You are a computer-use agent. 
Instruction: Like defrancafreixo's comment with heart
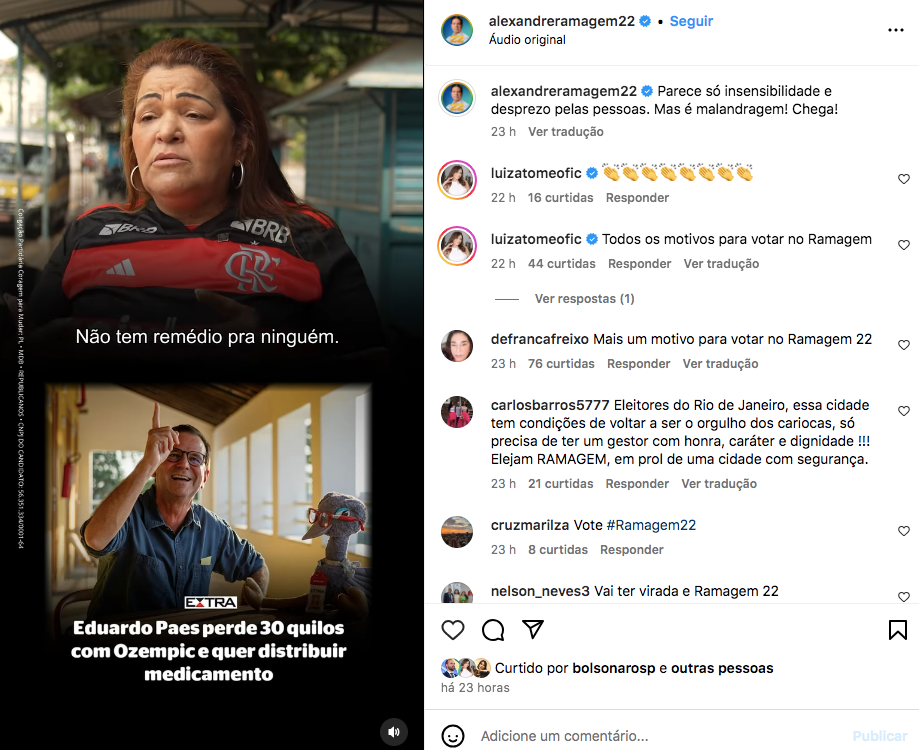coord(904,345)
